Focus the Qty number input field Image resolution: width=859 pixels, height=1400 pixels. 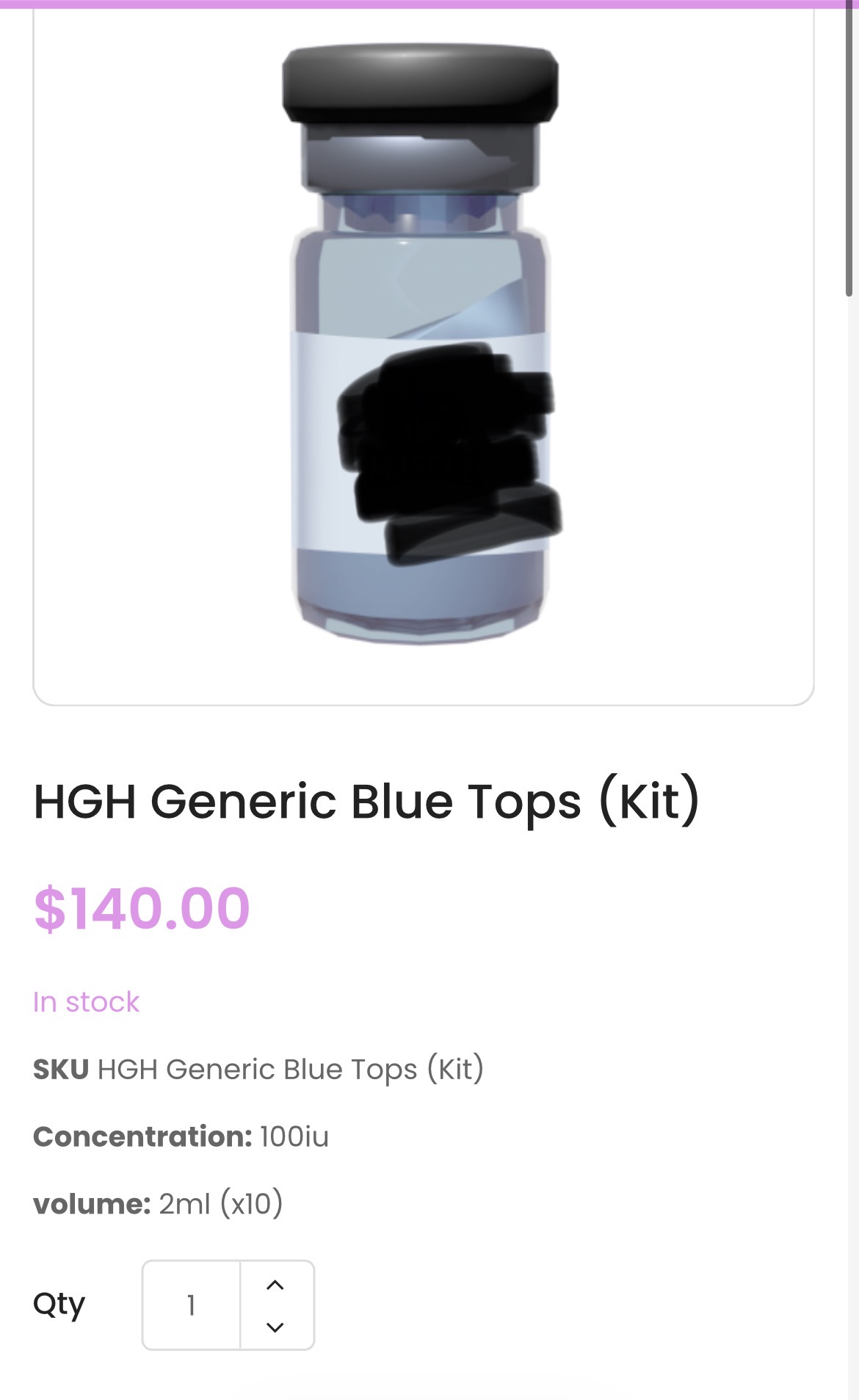pos(192,1305)
